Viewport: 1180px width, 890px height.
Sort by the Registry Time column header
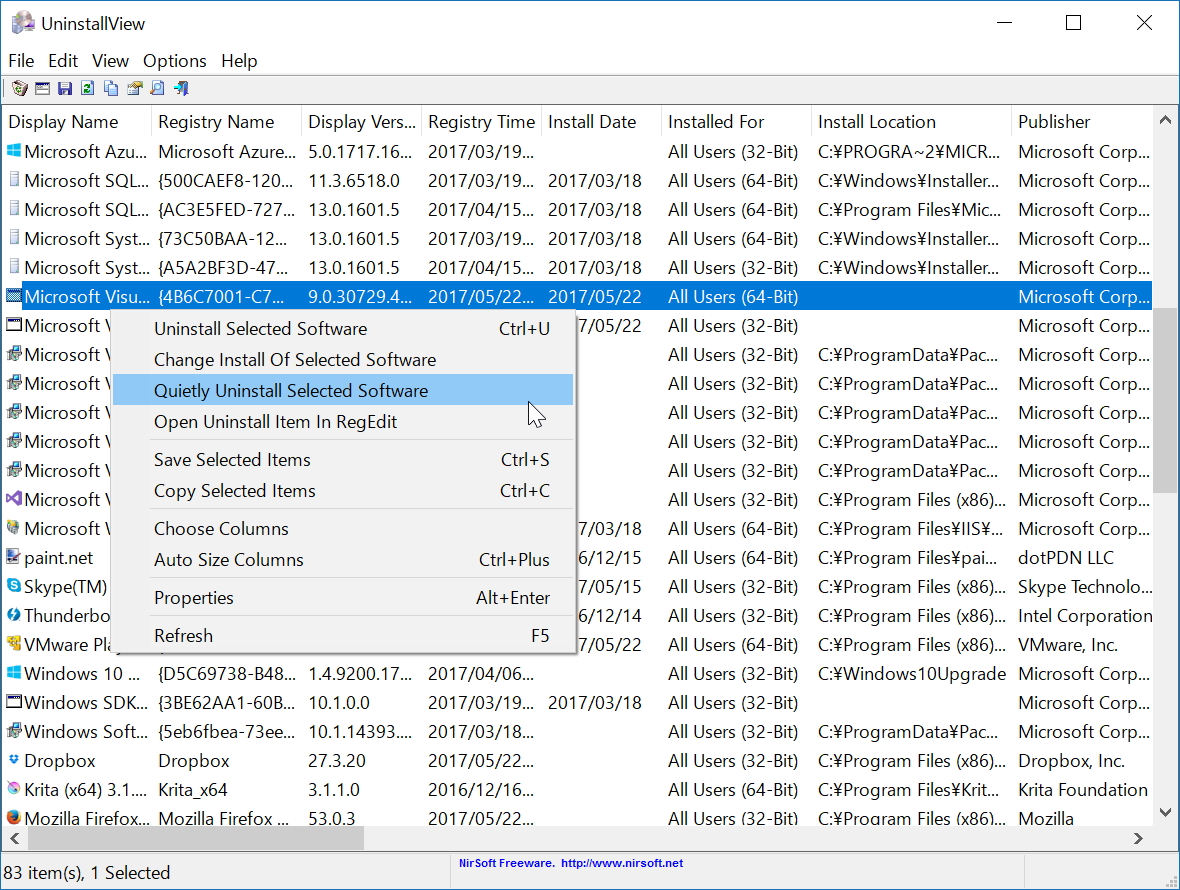pos(482,122)
